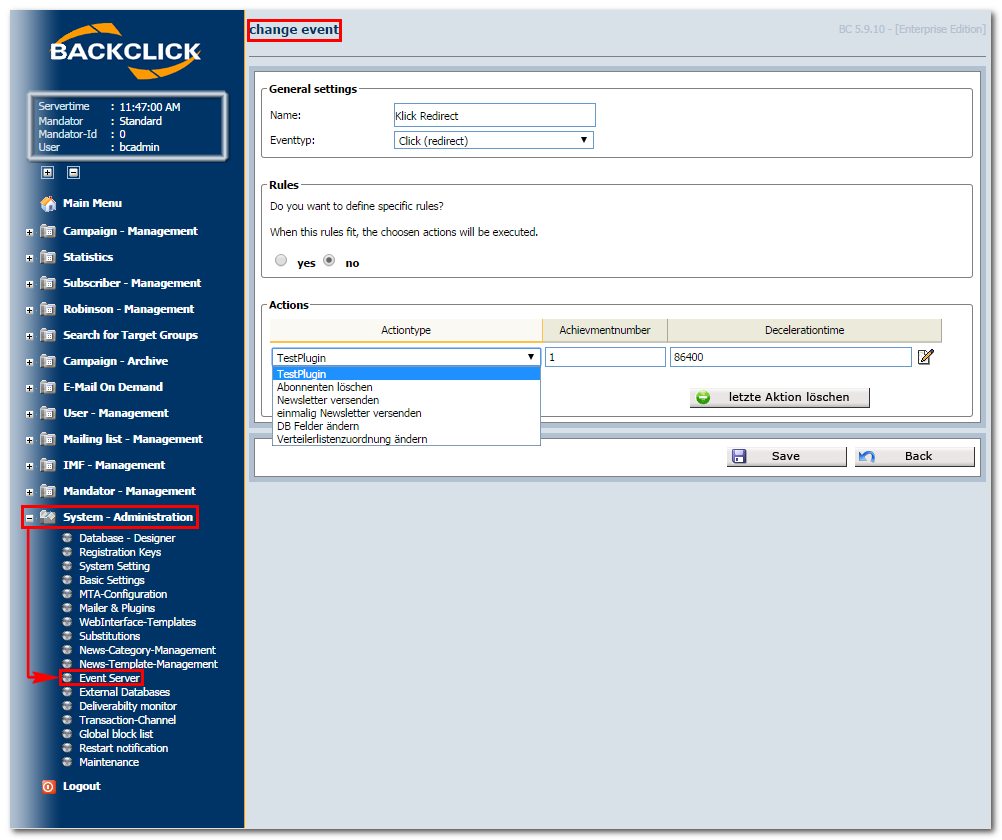Click the 'letzte Aktion löschen' button
1002x840 pixels.
pyautogui.click(x=780, y=398)
